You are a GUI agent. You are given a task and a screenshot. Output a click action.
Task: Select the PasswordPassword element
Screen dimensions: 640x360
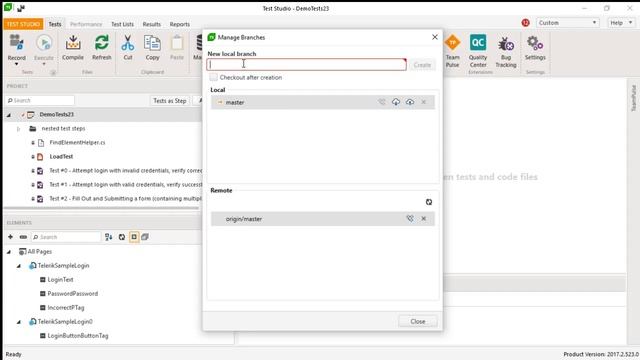(x=73, y=293)
